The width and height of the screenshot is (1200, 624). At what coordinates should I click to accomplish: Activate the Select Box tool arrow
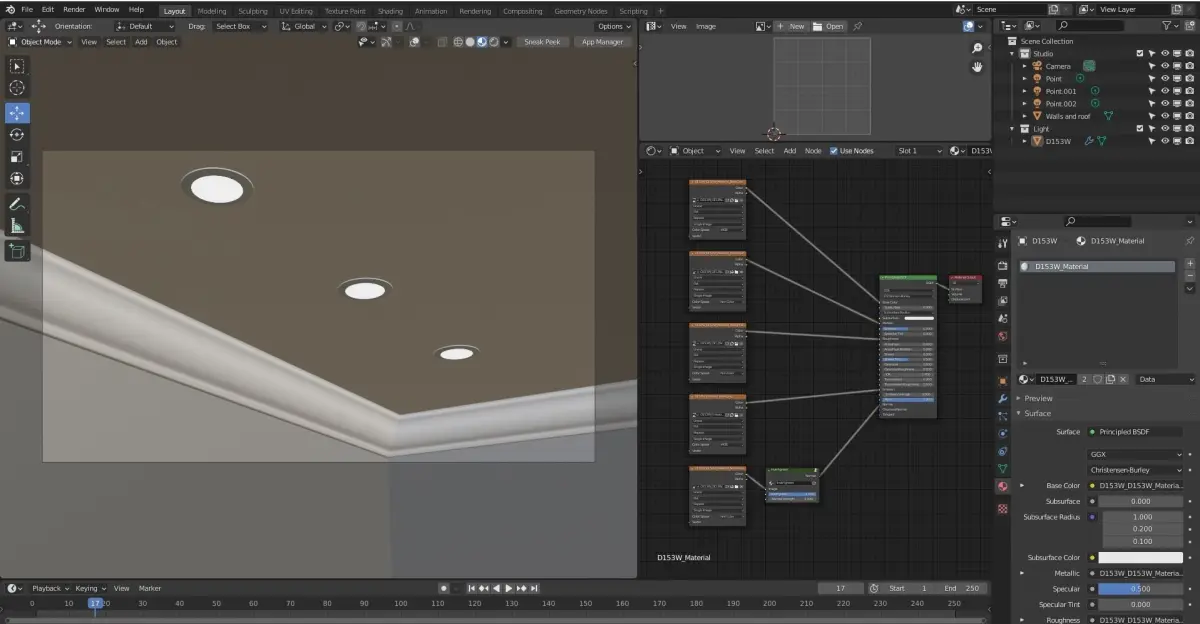point(17,66)
